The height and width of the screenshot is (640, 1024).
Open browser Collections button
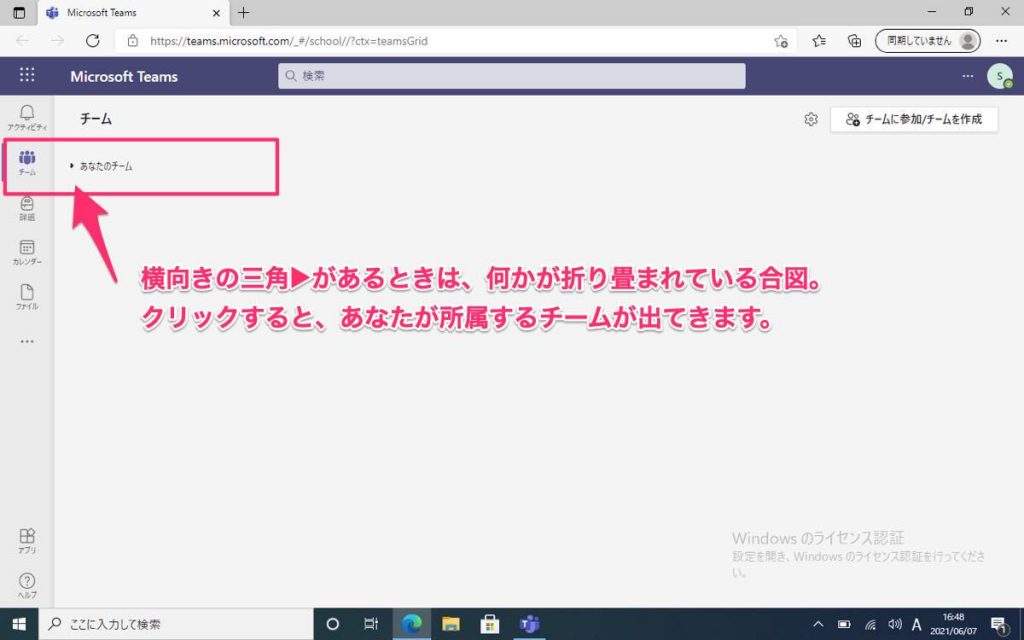click(854, 41)
